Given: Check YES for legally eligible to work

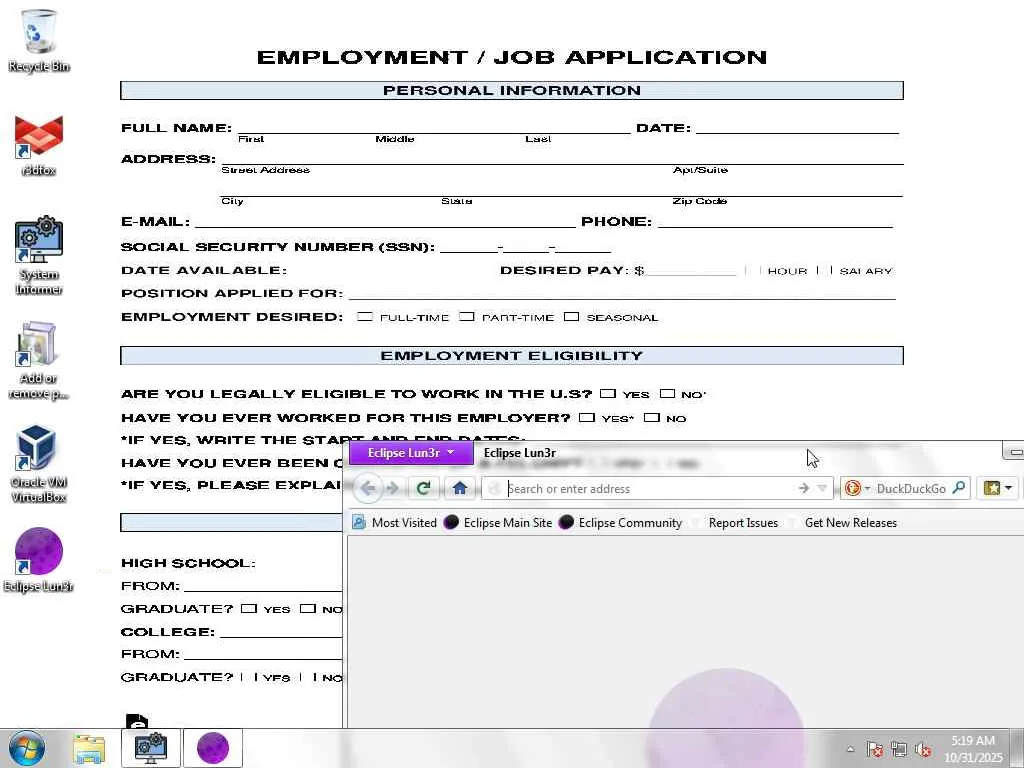Looking at the screenshot, I should [608, 394].
